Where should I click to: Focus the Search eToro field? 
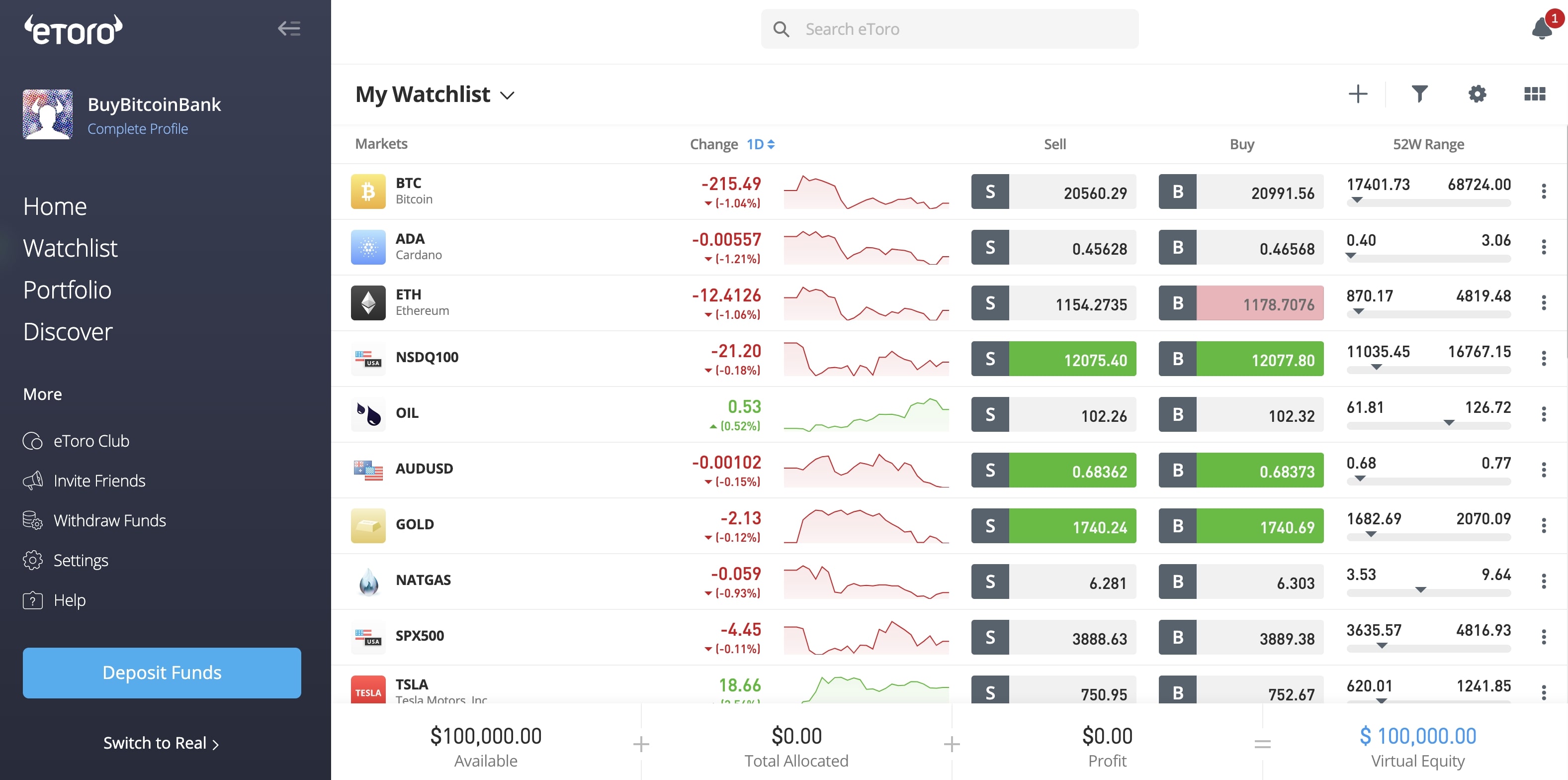(950, 29)
